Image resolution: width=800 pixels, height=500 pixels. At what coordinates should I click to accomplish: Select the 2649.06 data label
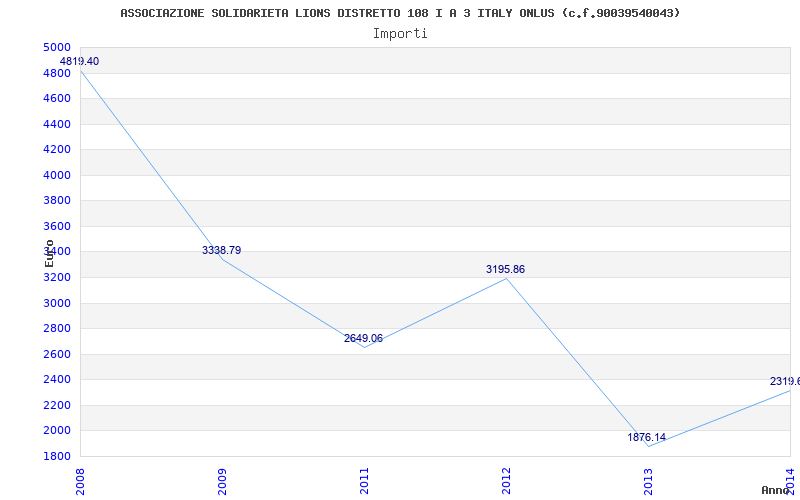pos(363,338)
